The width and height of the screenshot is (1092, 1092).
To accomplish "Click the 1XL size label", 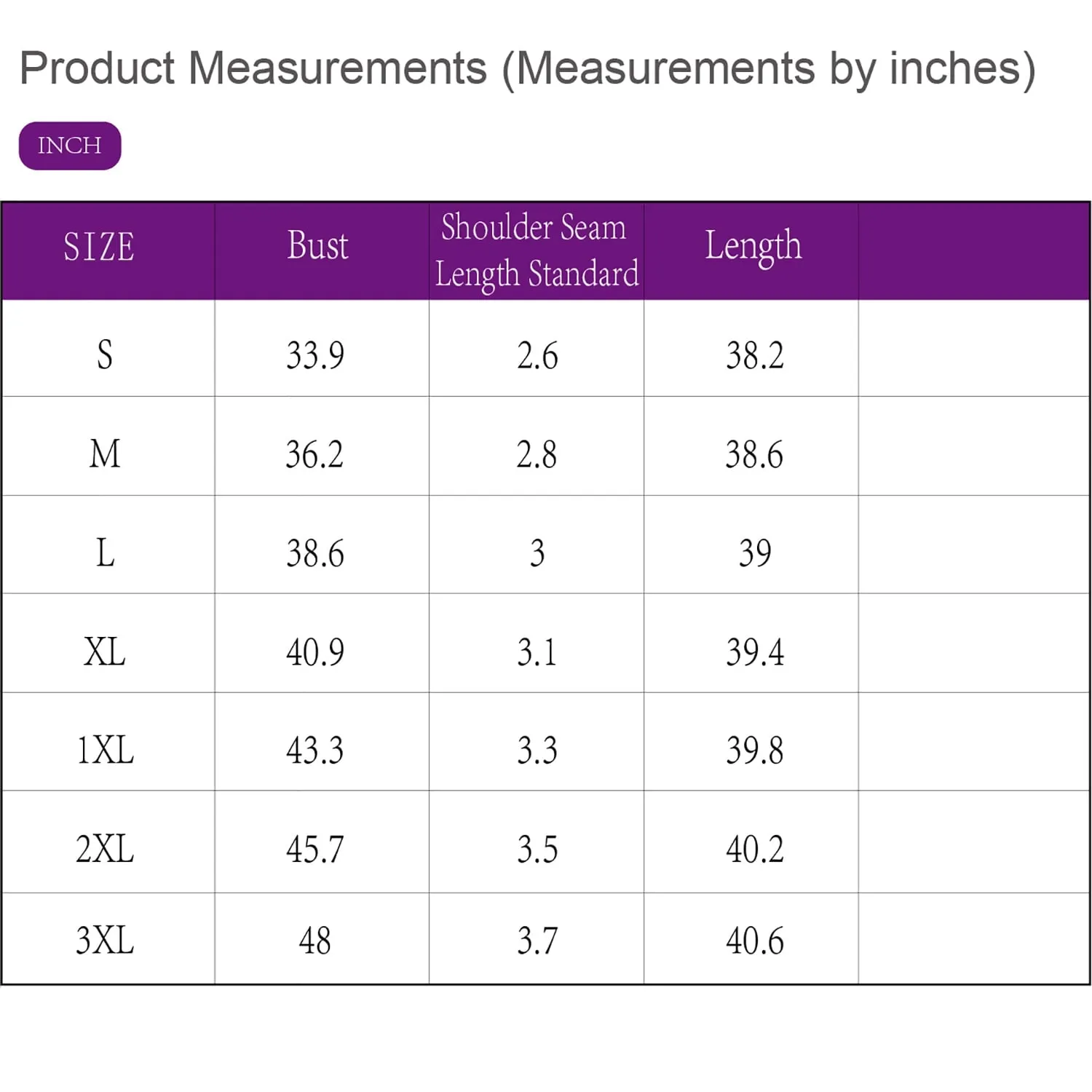I will [x=105, y=750].
